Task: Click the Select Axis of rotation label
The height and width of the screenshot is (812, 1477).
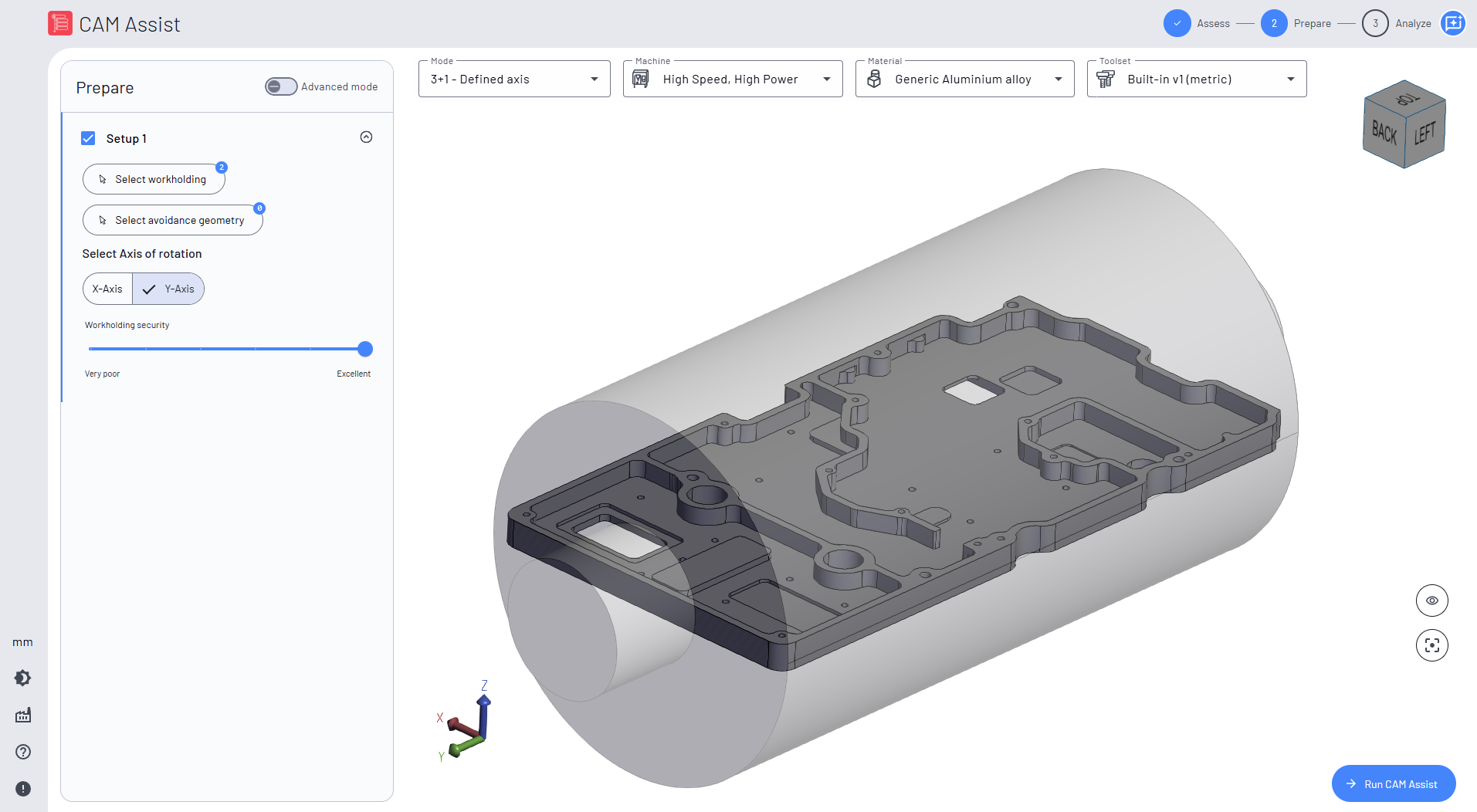Action: coord(142,254)
